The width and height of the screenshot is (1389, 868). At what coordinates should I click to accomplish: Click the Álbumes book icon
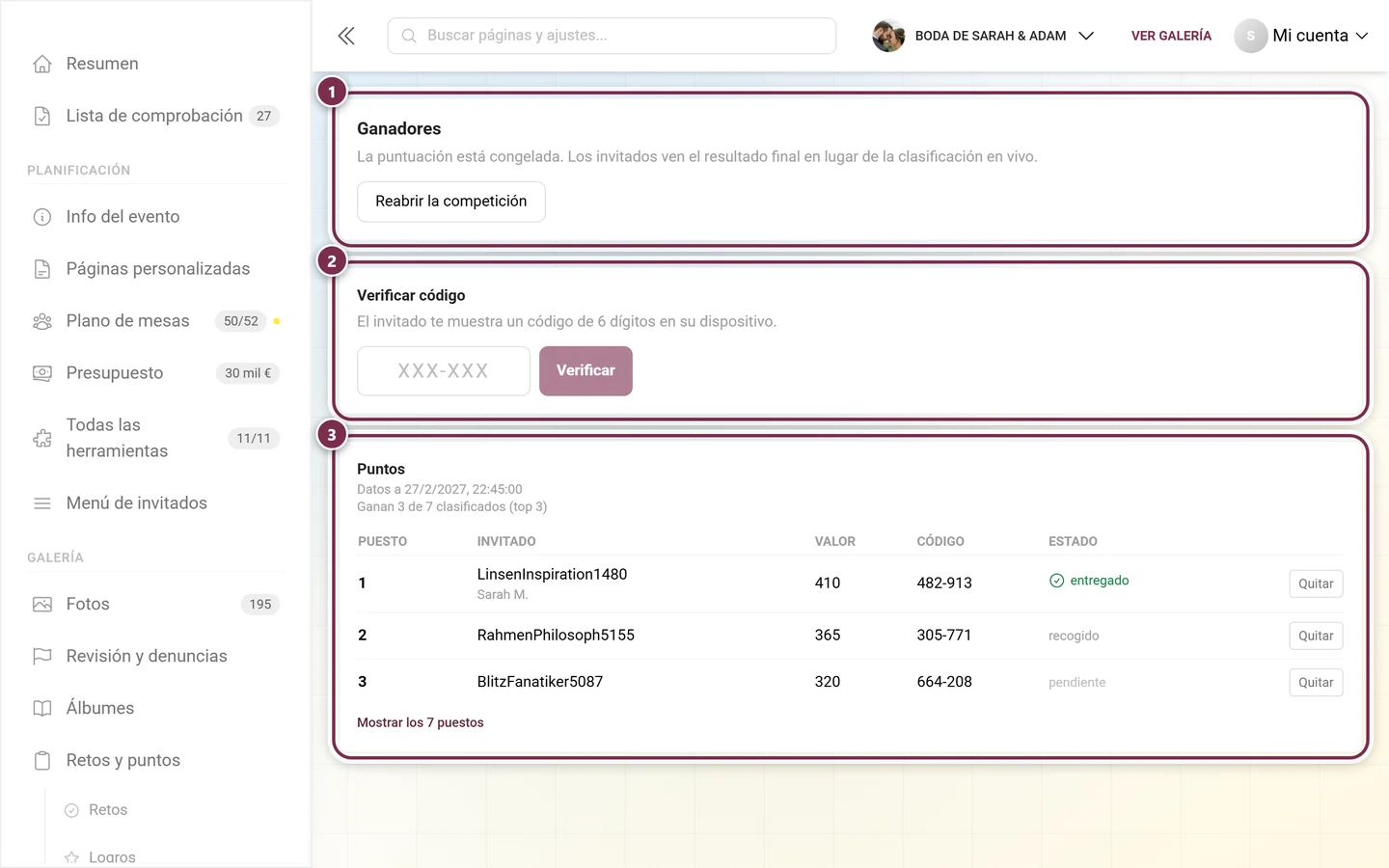[42, 709]
